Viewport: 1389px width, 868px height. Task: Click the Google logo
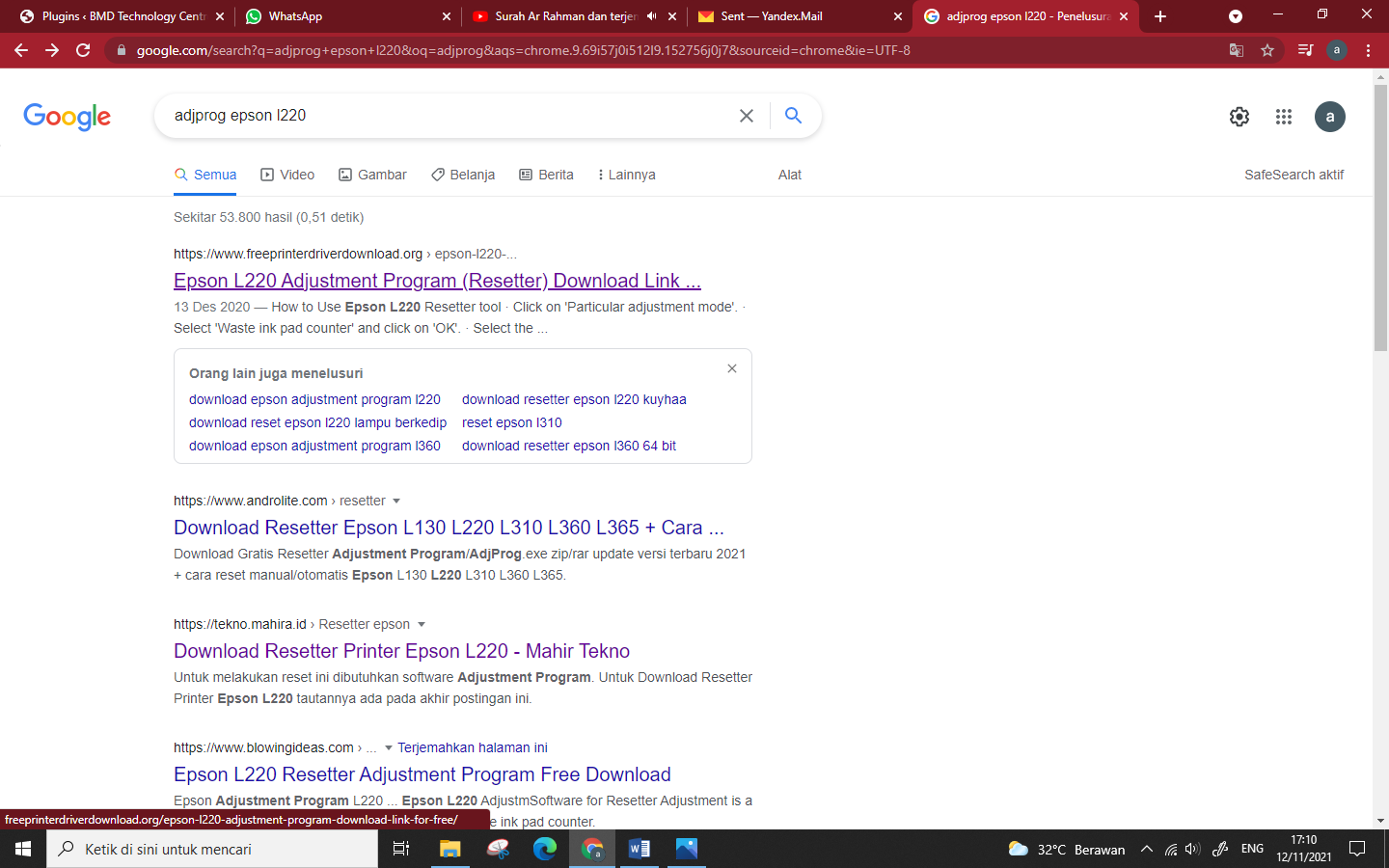click(67, 117)
